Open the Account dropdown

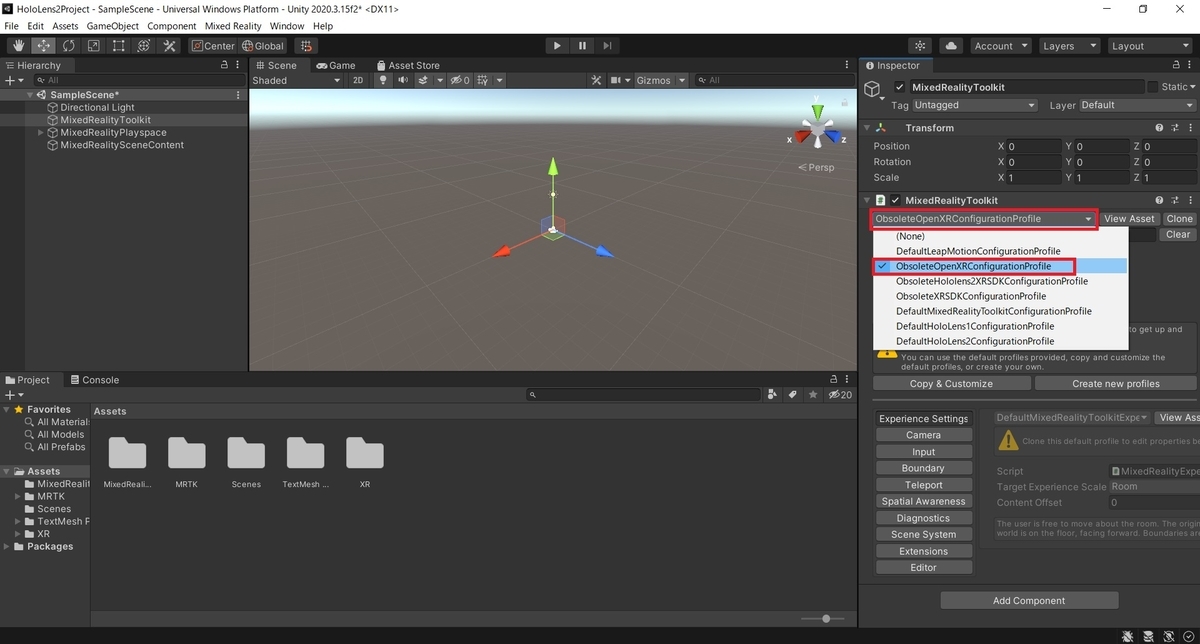click(x=1000, y=46)
